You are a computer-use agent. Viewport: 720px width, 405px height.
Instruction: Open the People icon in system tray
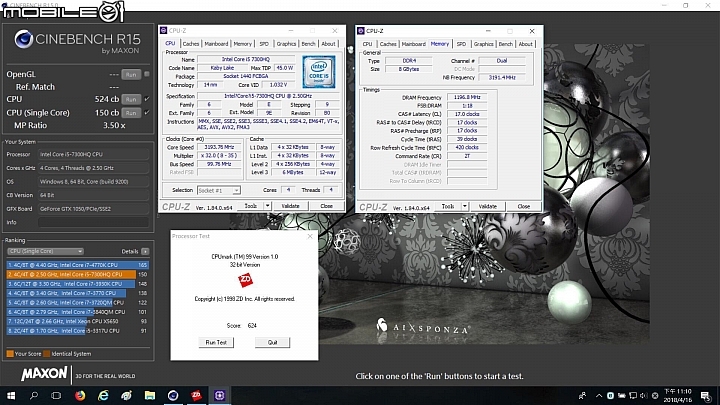583,395
